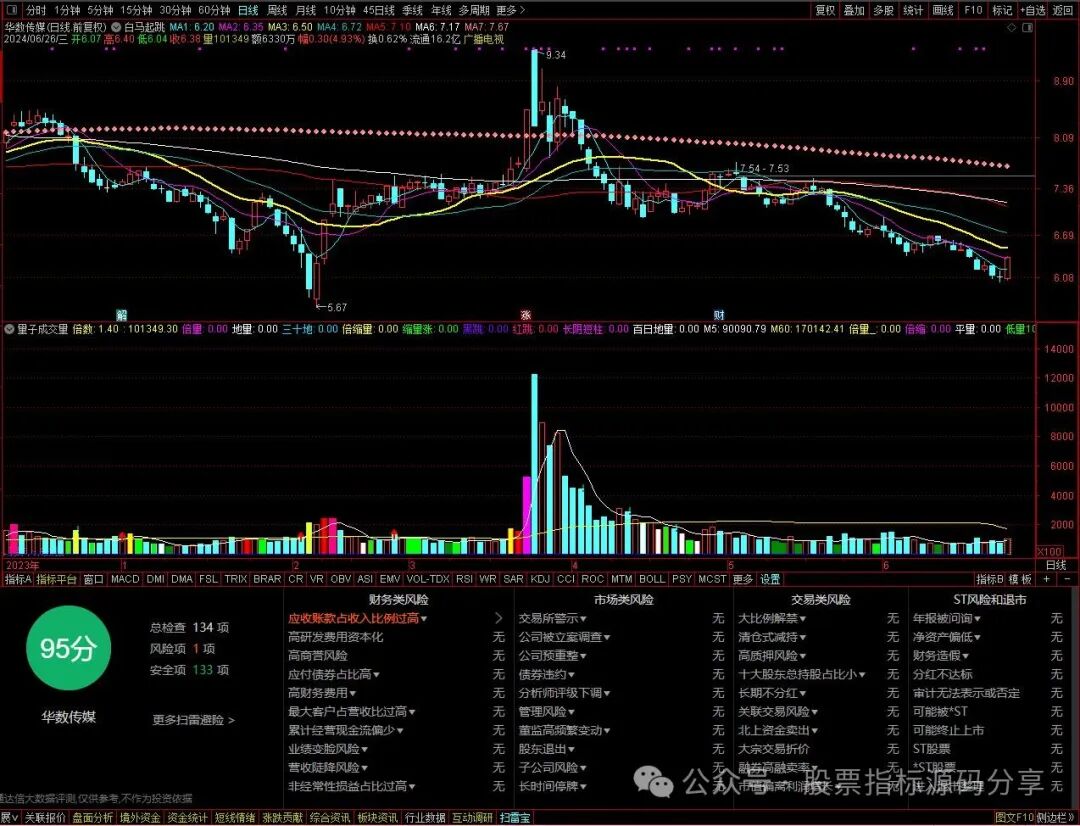Open the 扫雷宝 bottom tab
Viewport: 1080px width, 826px height.
click(515, 818)
